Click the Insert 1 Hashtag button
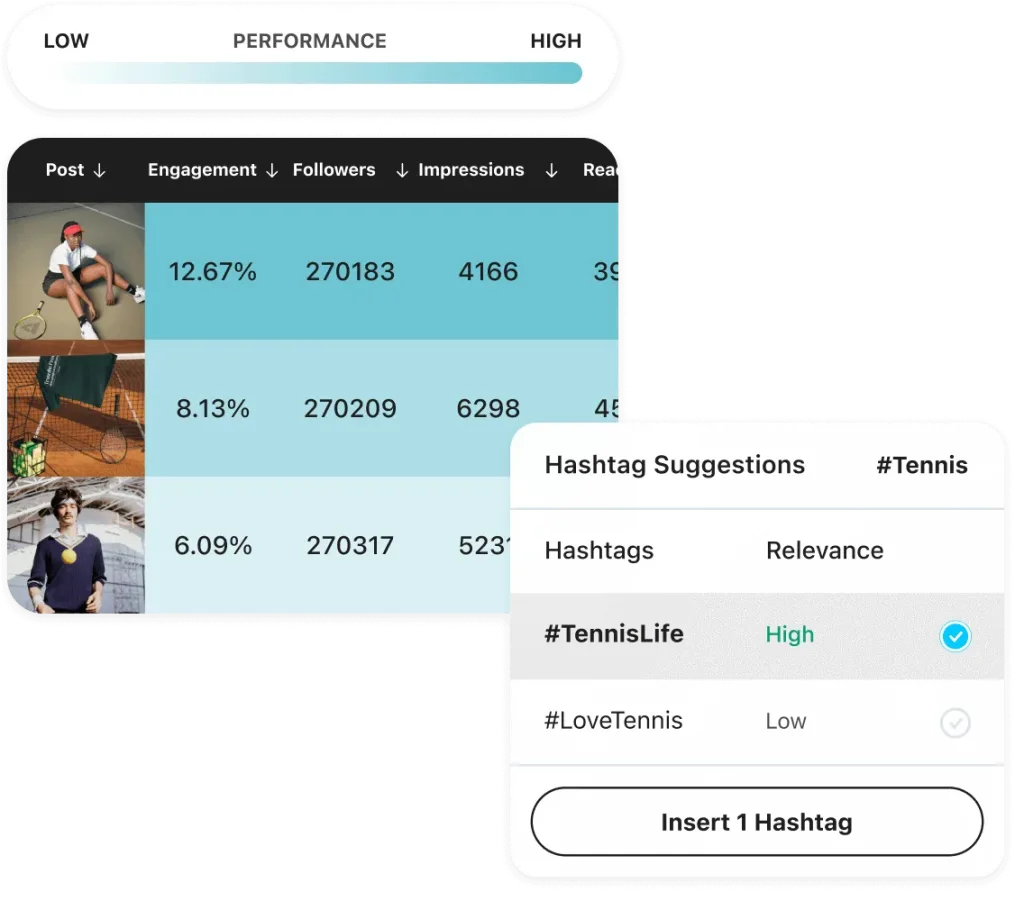 [x=756, y=822]
